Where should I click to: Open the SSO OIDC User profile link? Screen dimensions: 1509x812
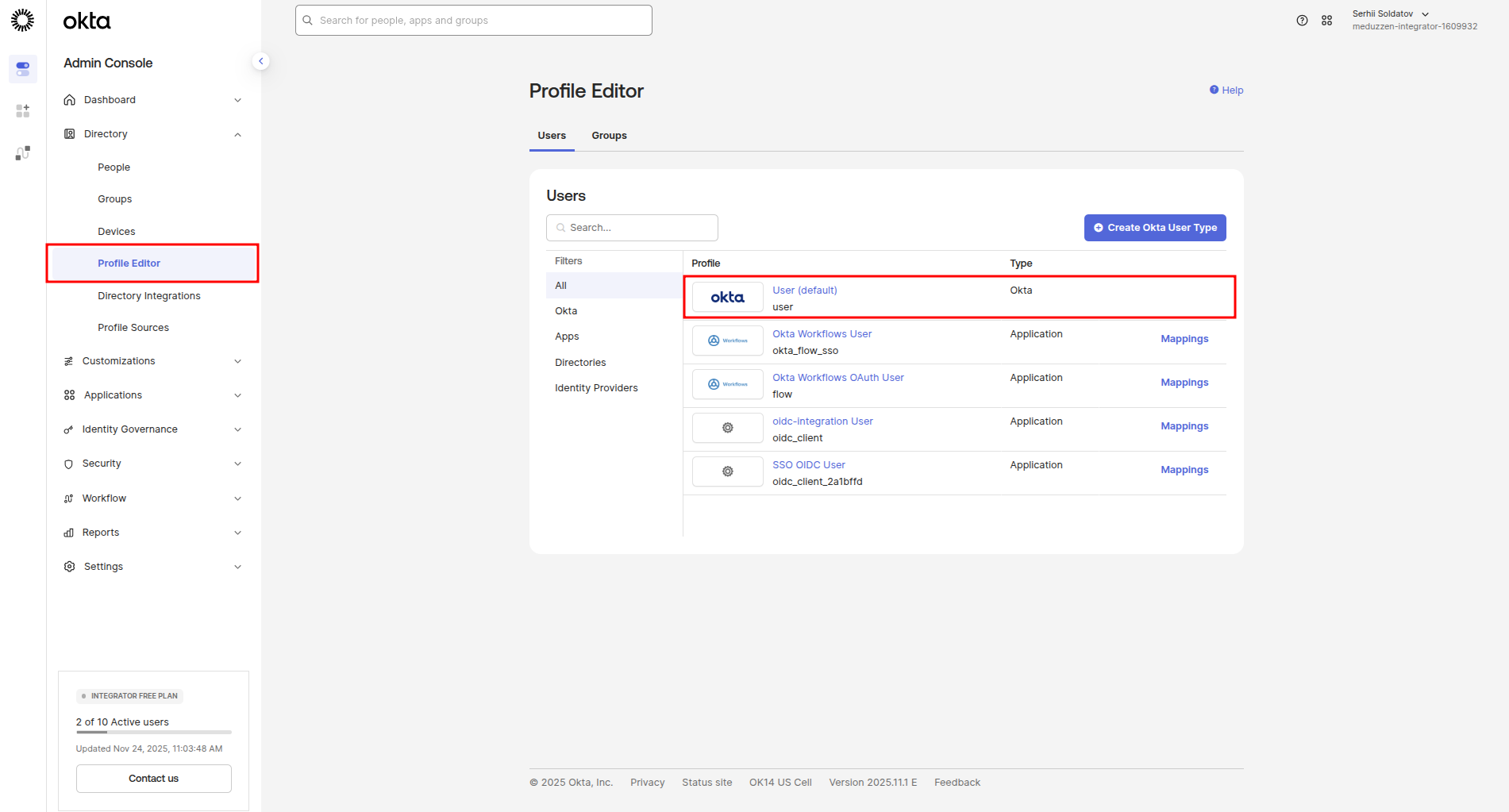(808, 465)
